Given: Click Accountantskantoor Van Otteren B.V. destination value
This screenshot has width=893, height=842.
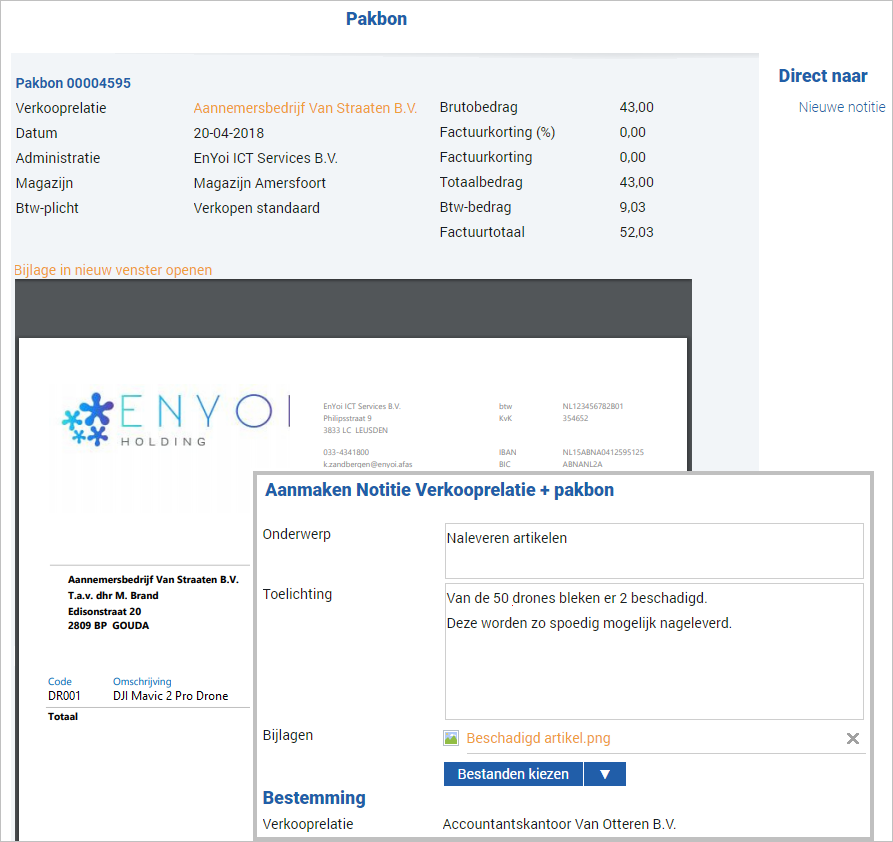Looking at the screenshot, I should tap(559, 824).
